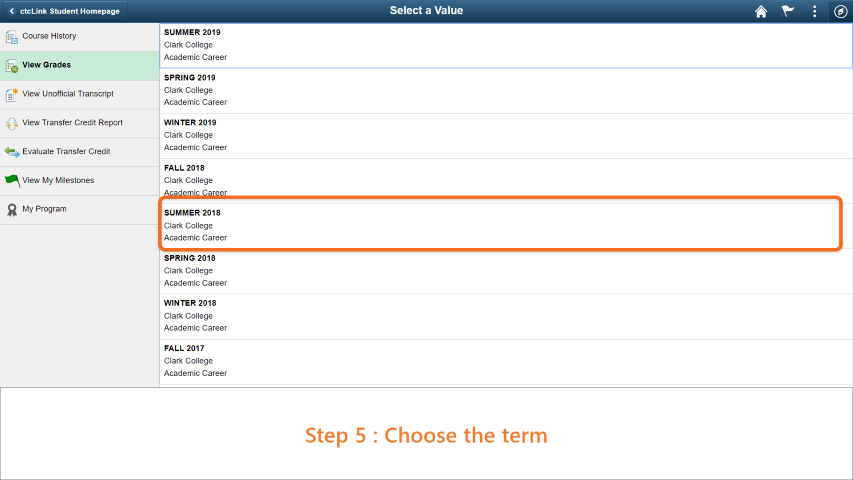Go back to ctcLink Student Homepage
Viewport: 853px width, 480px height.
pyautogui.click(x=64, y=11)
